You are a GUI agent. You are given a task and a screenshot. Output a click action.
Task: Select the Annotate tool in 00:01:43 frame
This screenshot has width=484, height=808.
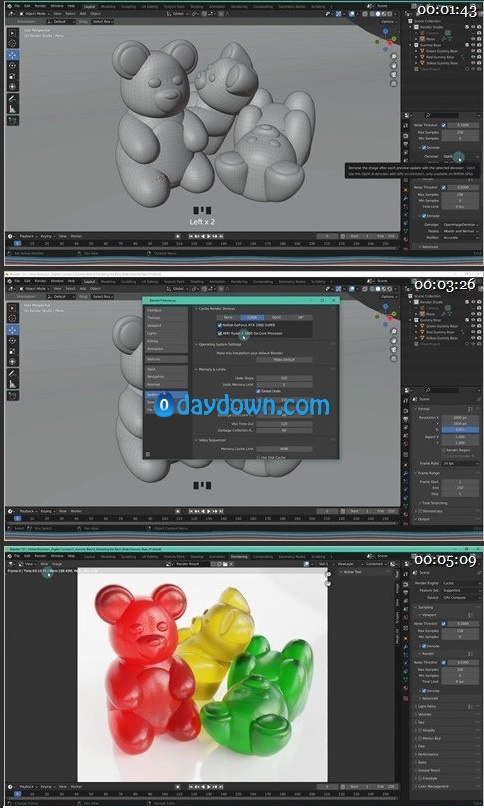point(12,98)
